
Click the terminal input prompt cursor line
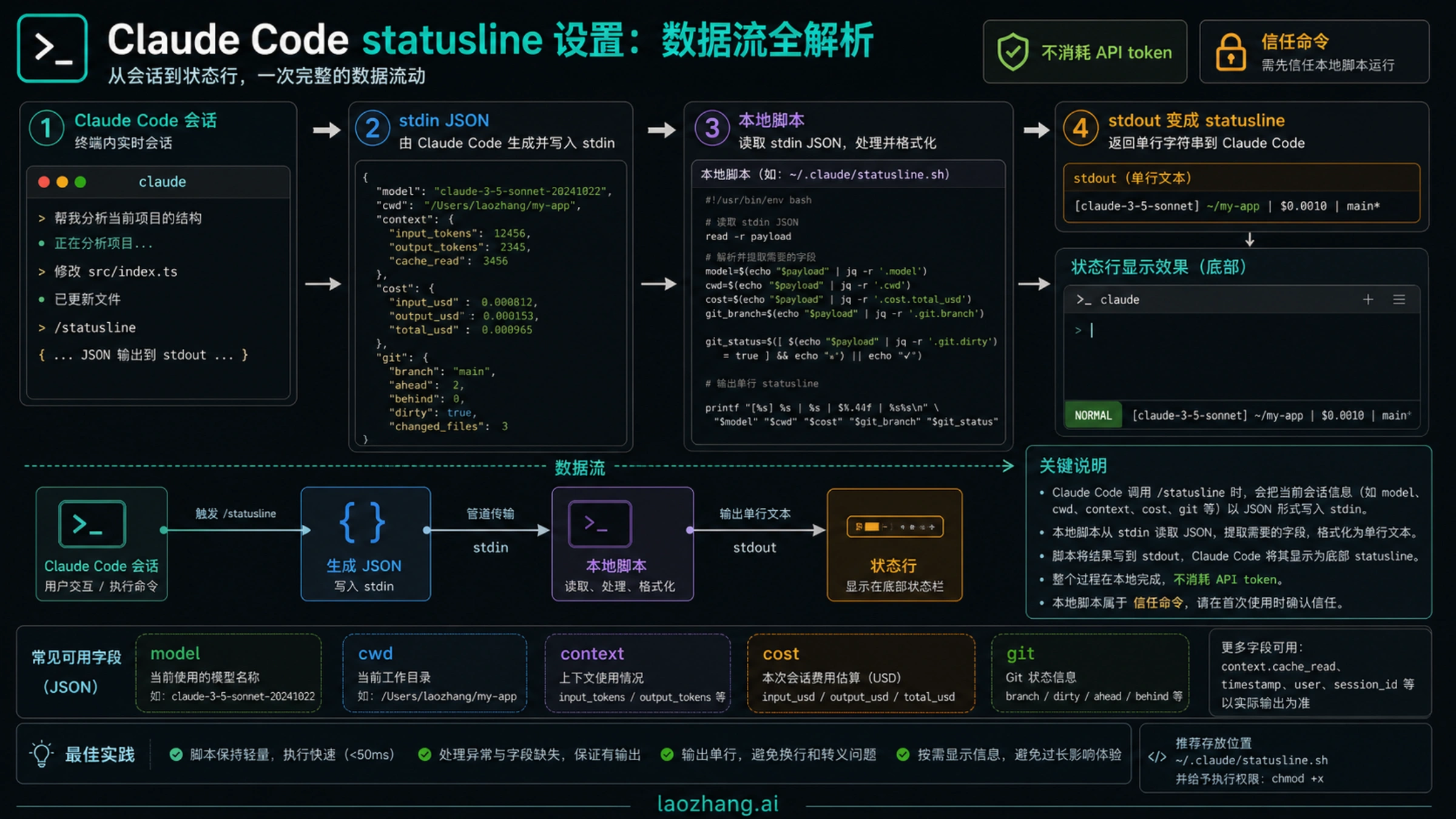(1084, 330)
